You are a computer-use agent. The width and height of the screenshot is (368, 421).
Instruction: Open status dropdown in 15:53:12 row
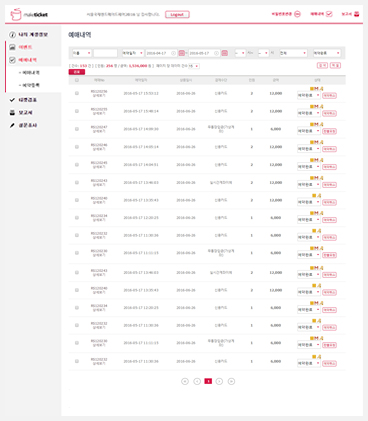point(309,96)
